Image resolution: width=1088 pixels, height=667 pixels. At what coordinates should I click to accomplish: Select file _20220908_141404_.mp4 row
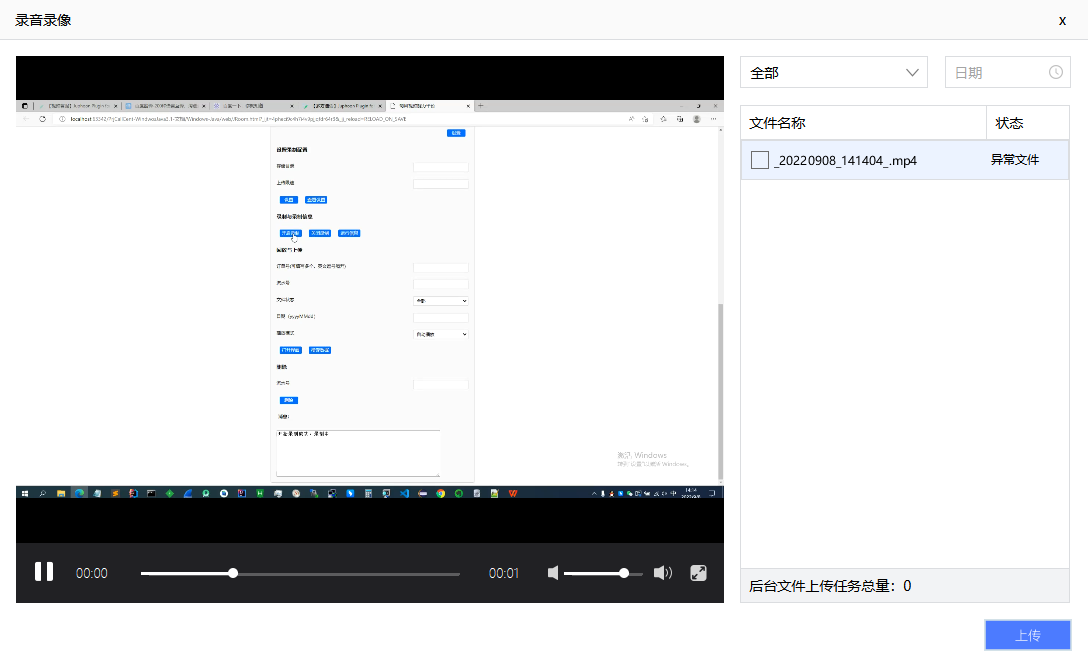(x=904, y=160)
